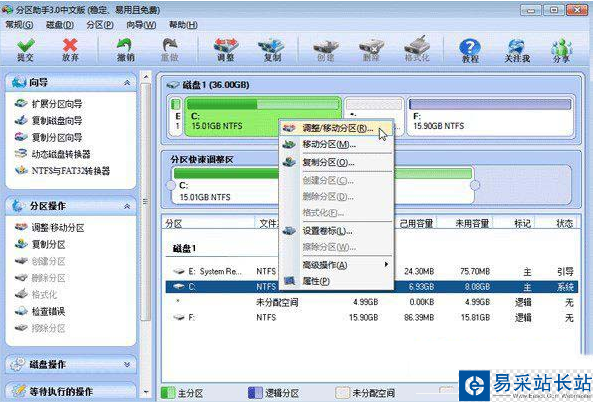Choose 创建分区(C) in context menu
593x402 pixels.
337,180
